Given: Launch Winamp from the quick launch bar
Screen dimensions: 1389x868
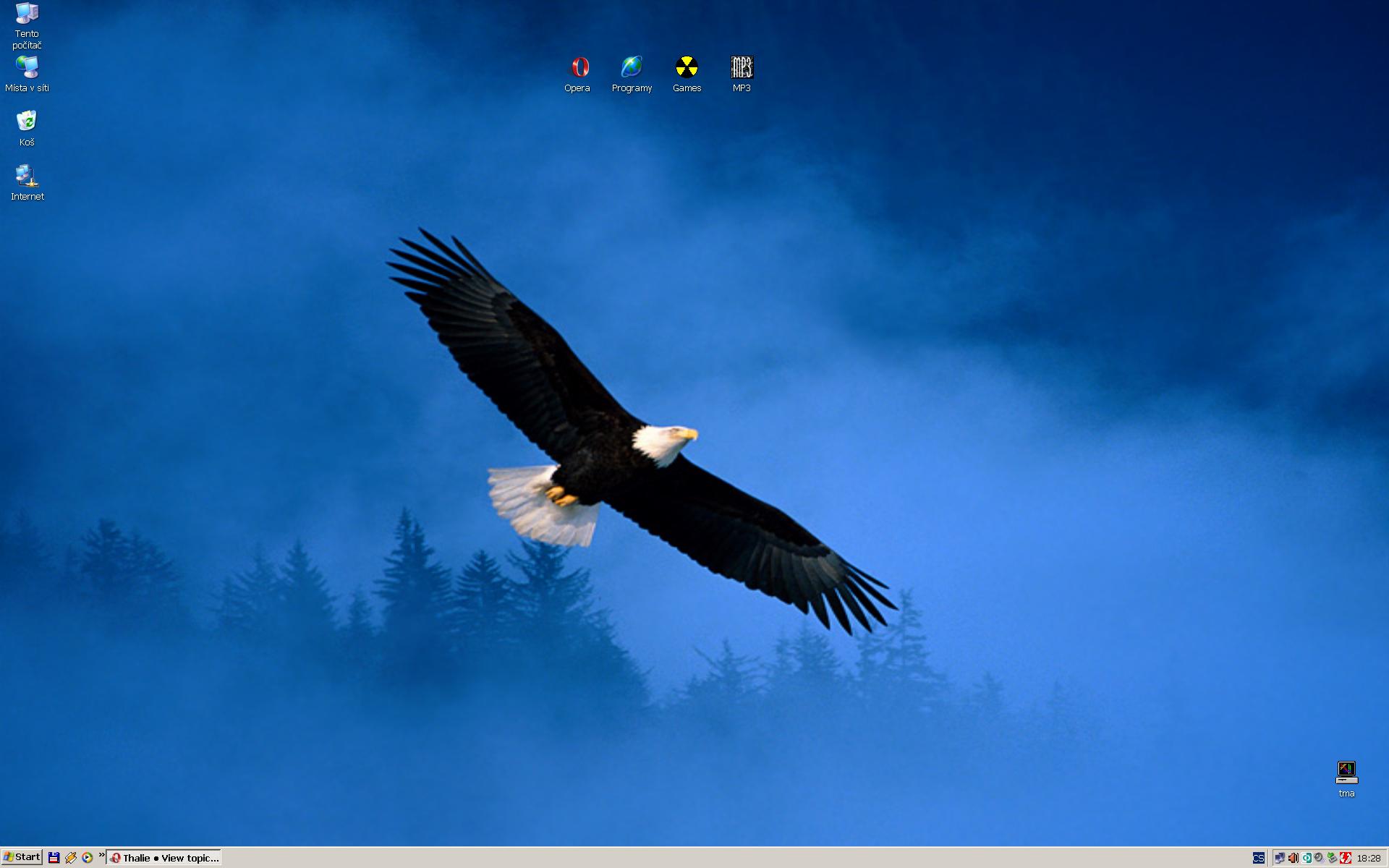Looking at the screenshot, I should point(70,858).
